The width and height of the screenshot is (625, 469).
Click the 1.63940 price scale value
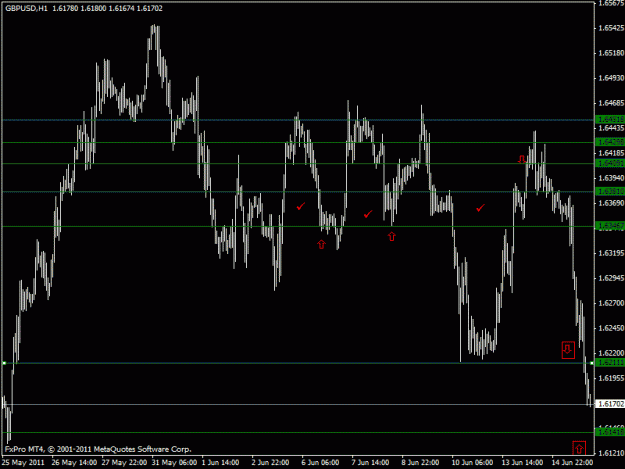tap(611, 178)
